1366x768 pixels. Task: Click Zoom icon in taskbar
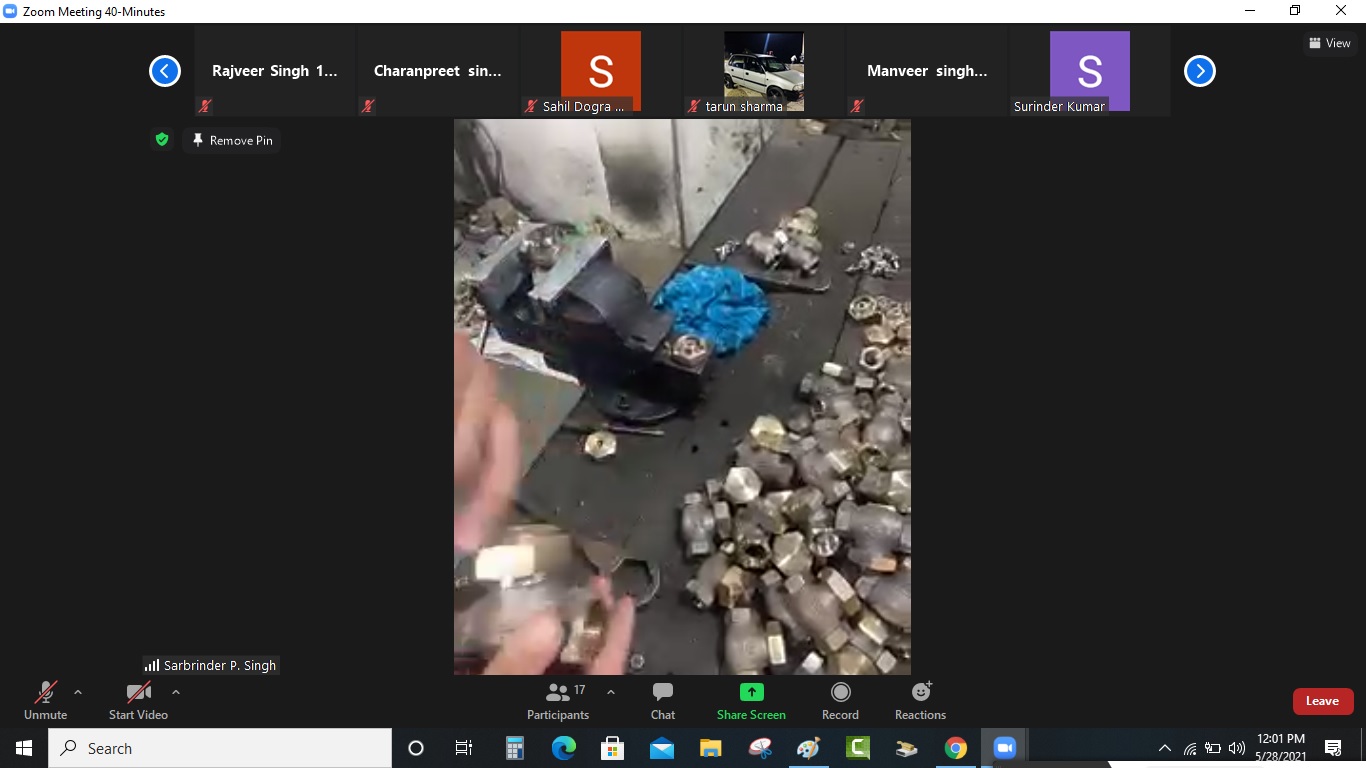(x=1005, y=748)
